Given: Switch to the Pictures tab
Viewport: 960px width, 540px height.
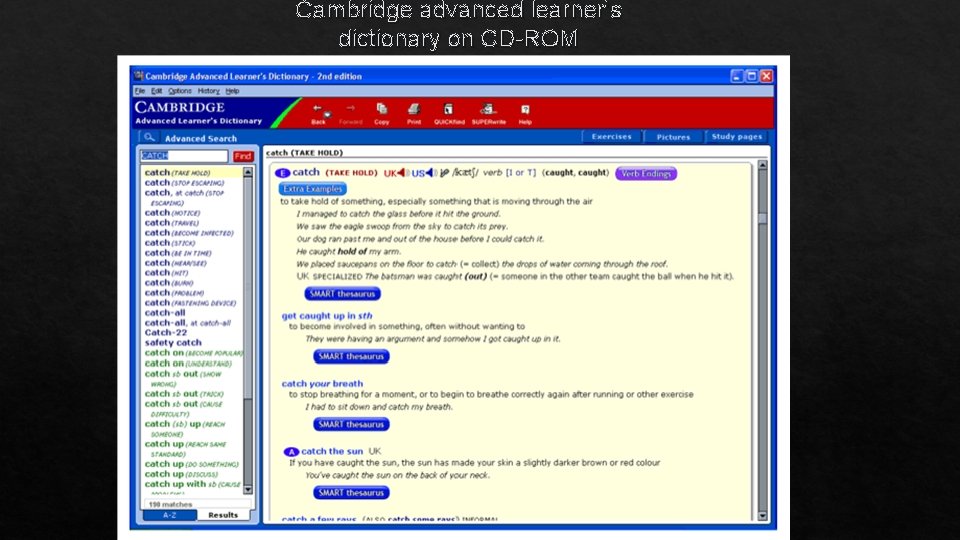Looking at the screenshot, I should tap(673, 137).
